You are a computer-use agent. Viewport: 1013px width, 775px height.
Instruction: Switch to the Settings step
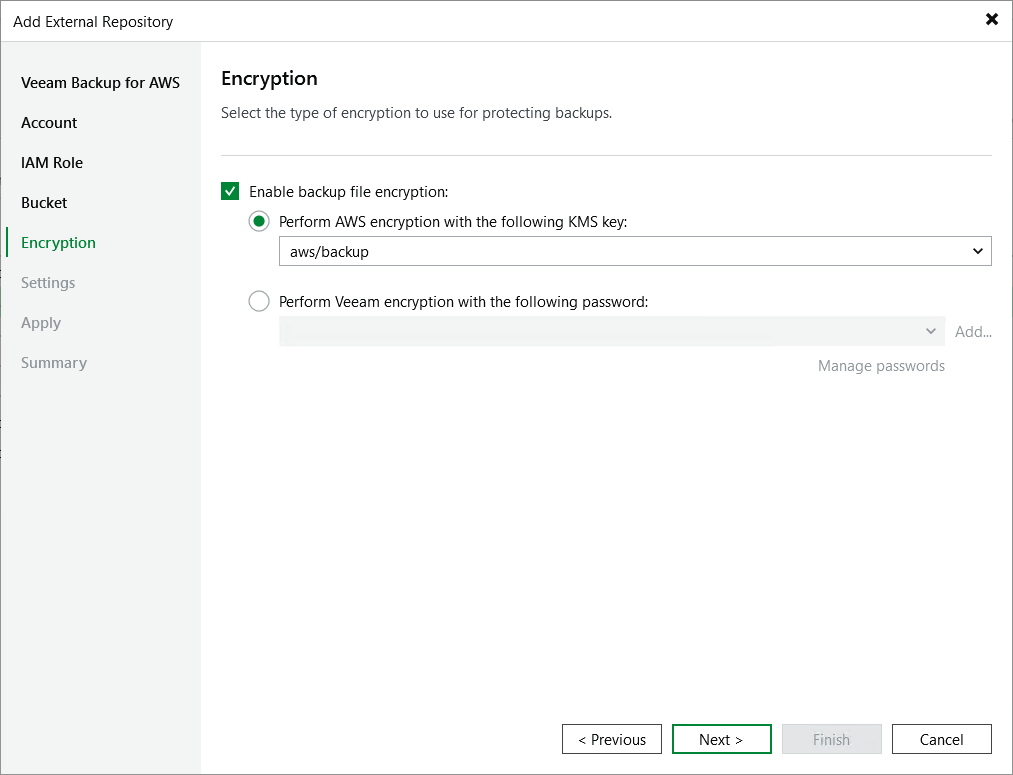point(48,282)
